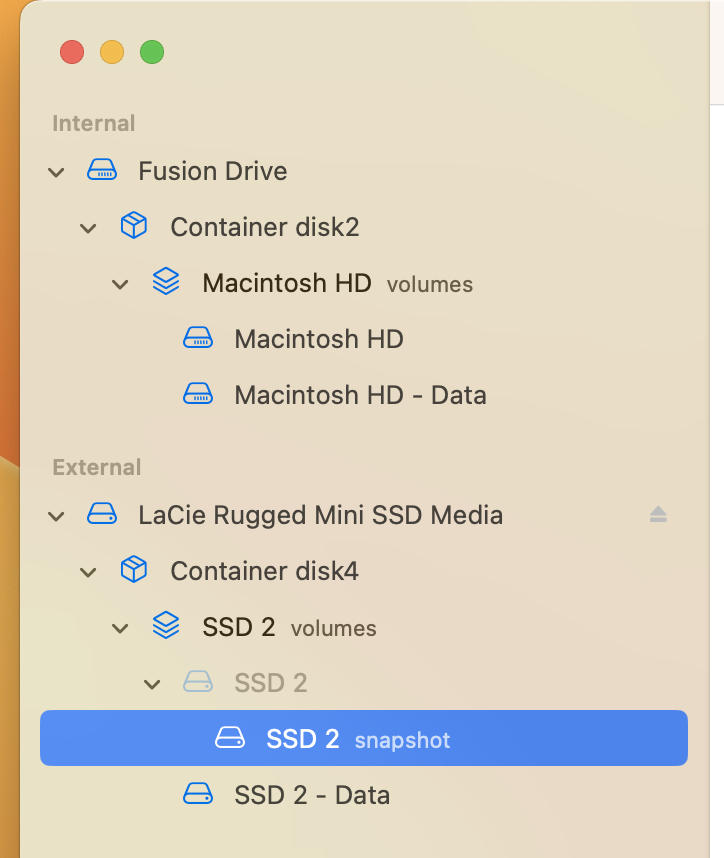
Task: Collapse the greyed-out SSD 2 volume
Action: tap(153, 684)
